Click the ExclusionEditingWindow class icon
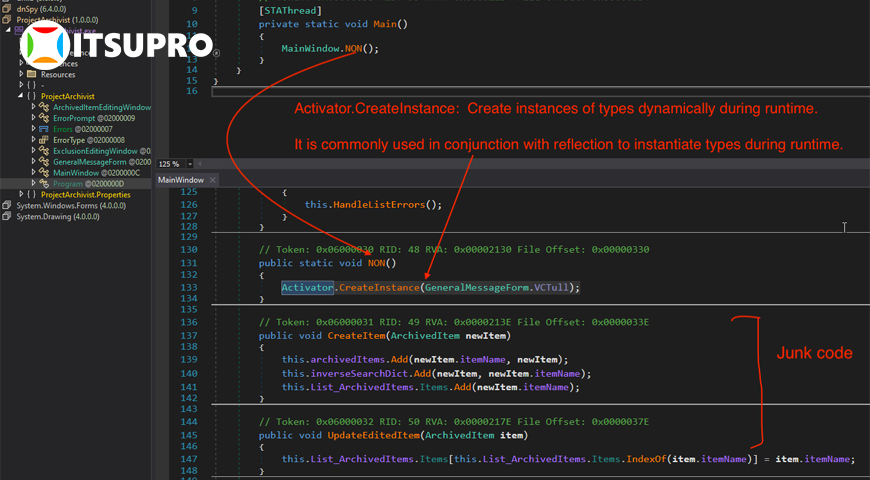The height and width of the screenshot is (480, 870). click(44, 151)
